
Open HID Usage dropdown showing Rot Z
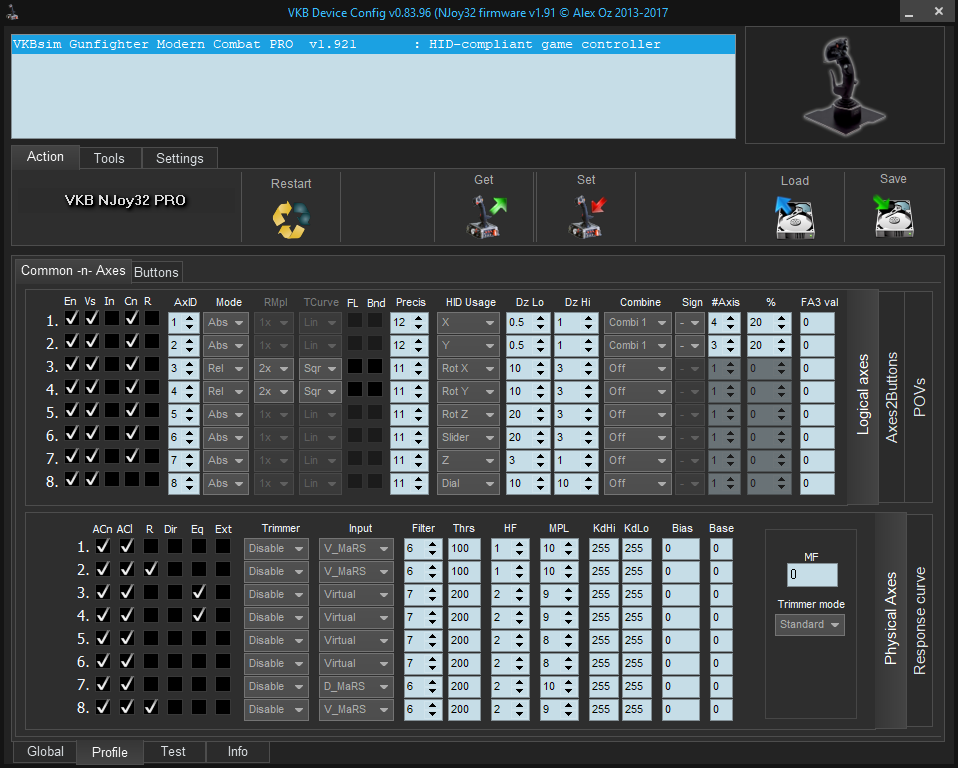(467, 414)
